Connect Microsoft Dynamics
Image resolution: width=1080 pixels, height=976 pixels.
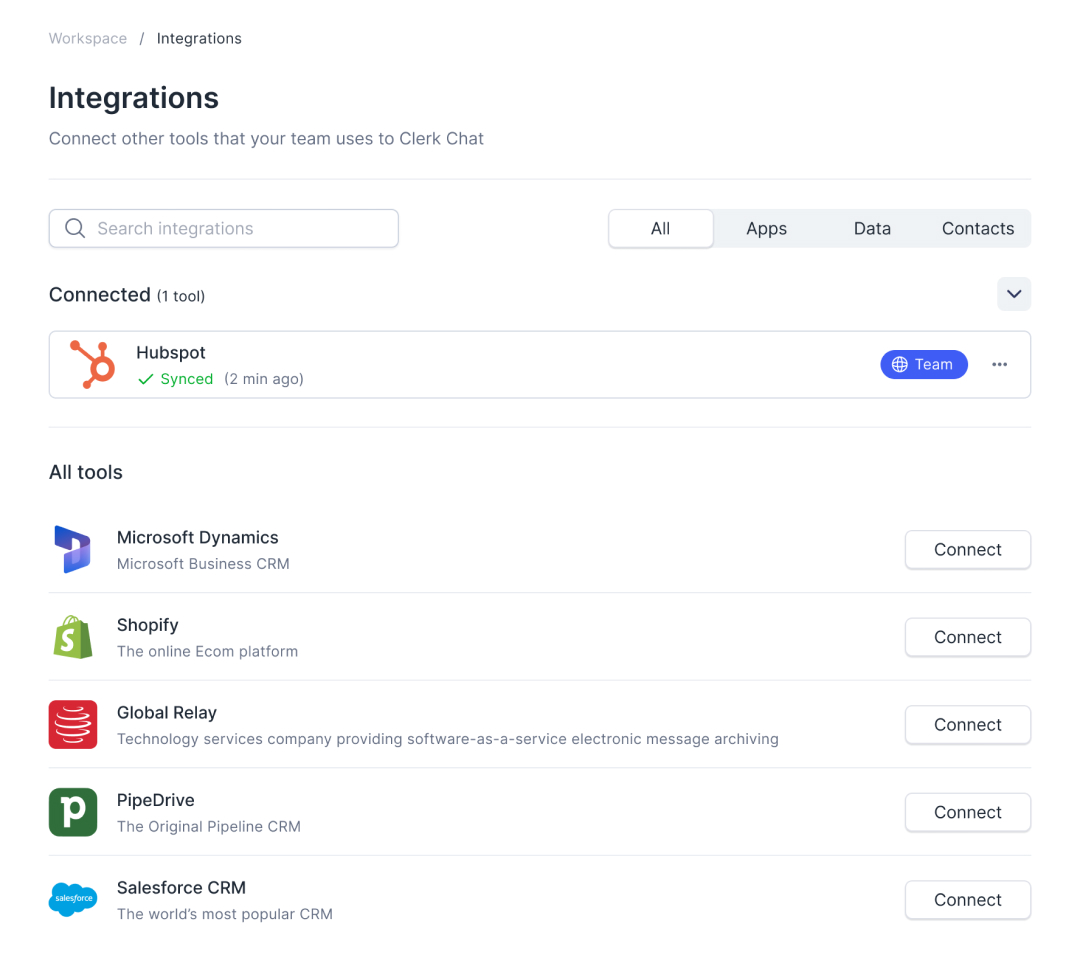point(968,550)
